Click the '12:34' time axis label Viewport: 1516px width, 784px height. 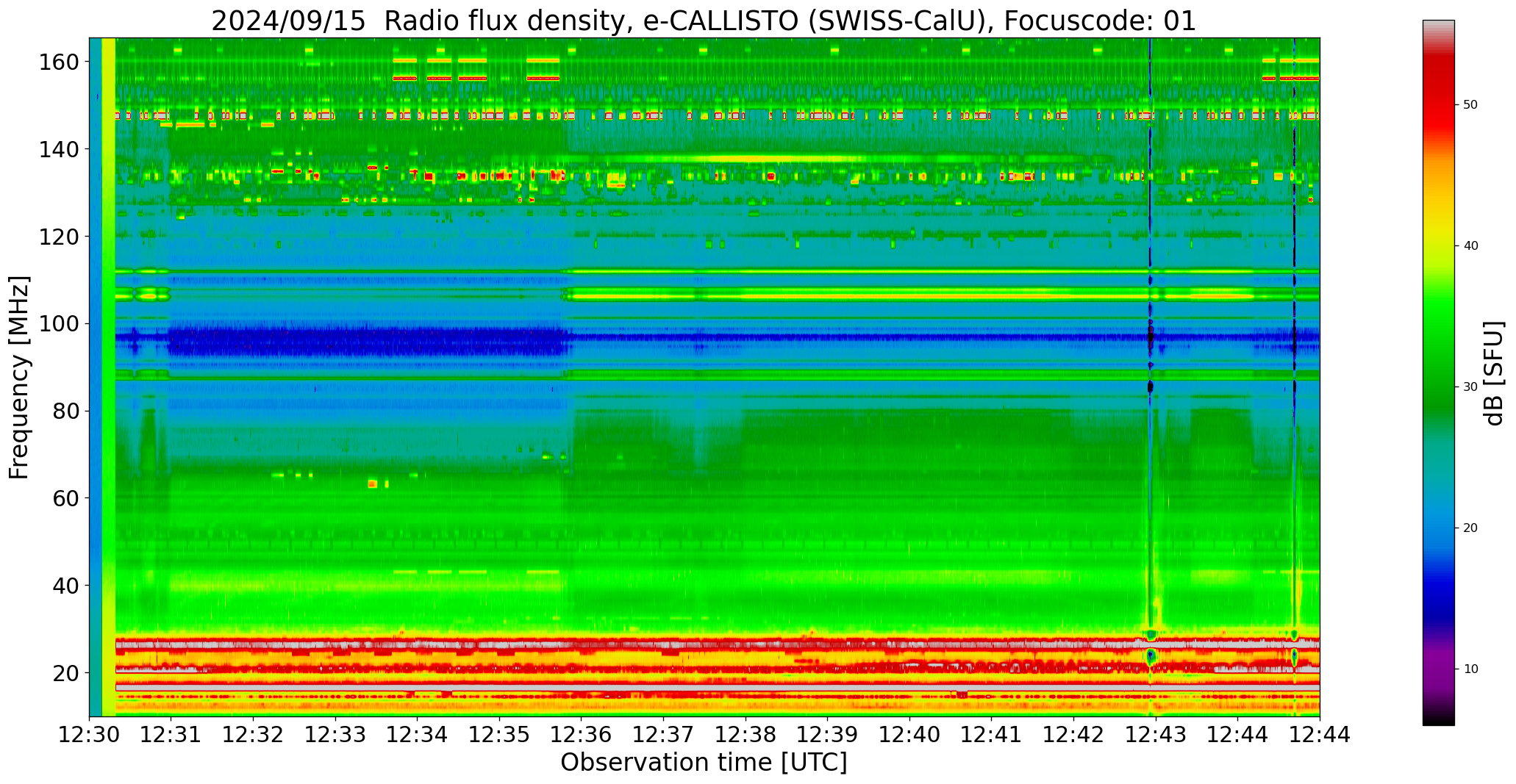point(418,735)
